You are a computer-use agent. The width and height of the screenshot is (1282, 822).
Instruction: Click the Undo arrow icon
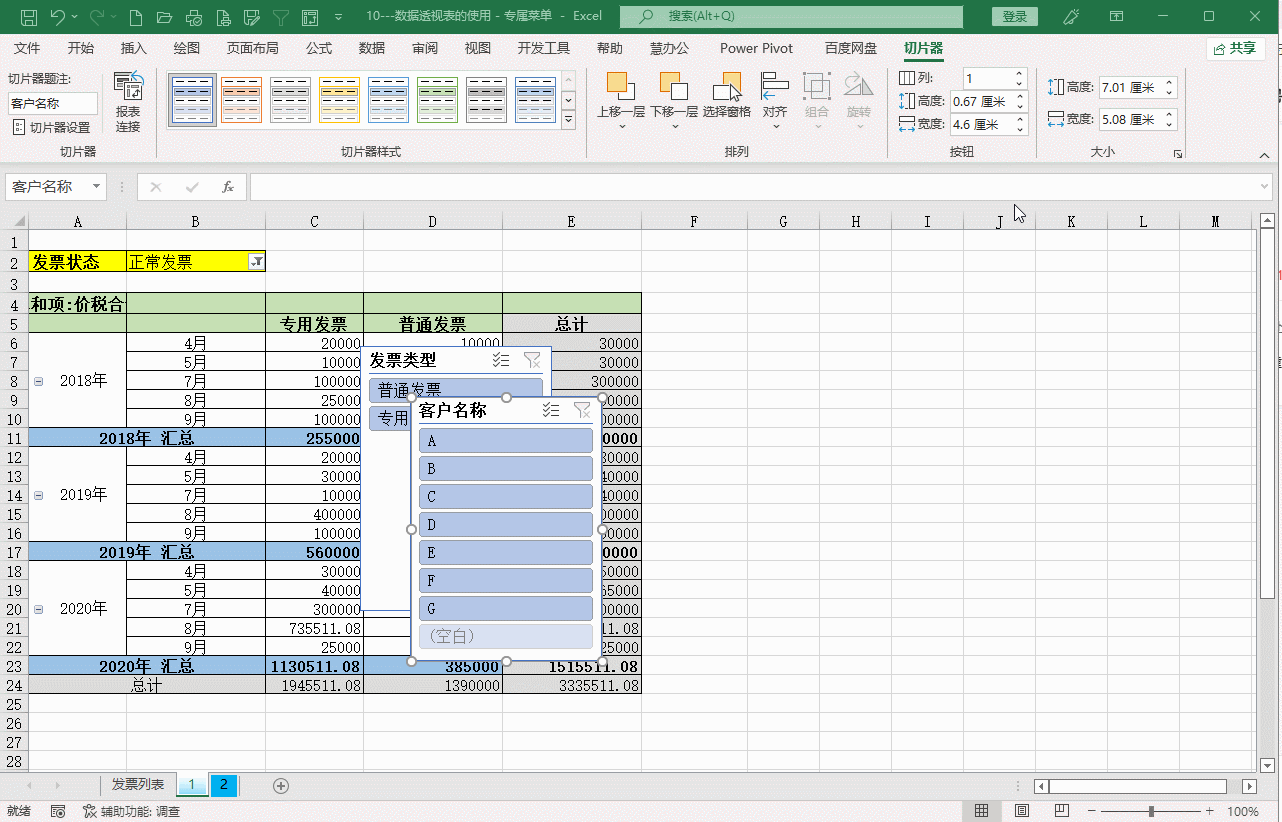[x=58, y=17]
